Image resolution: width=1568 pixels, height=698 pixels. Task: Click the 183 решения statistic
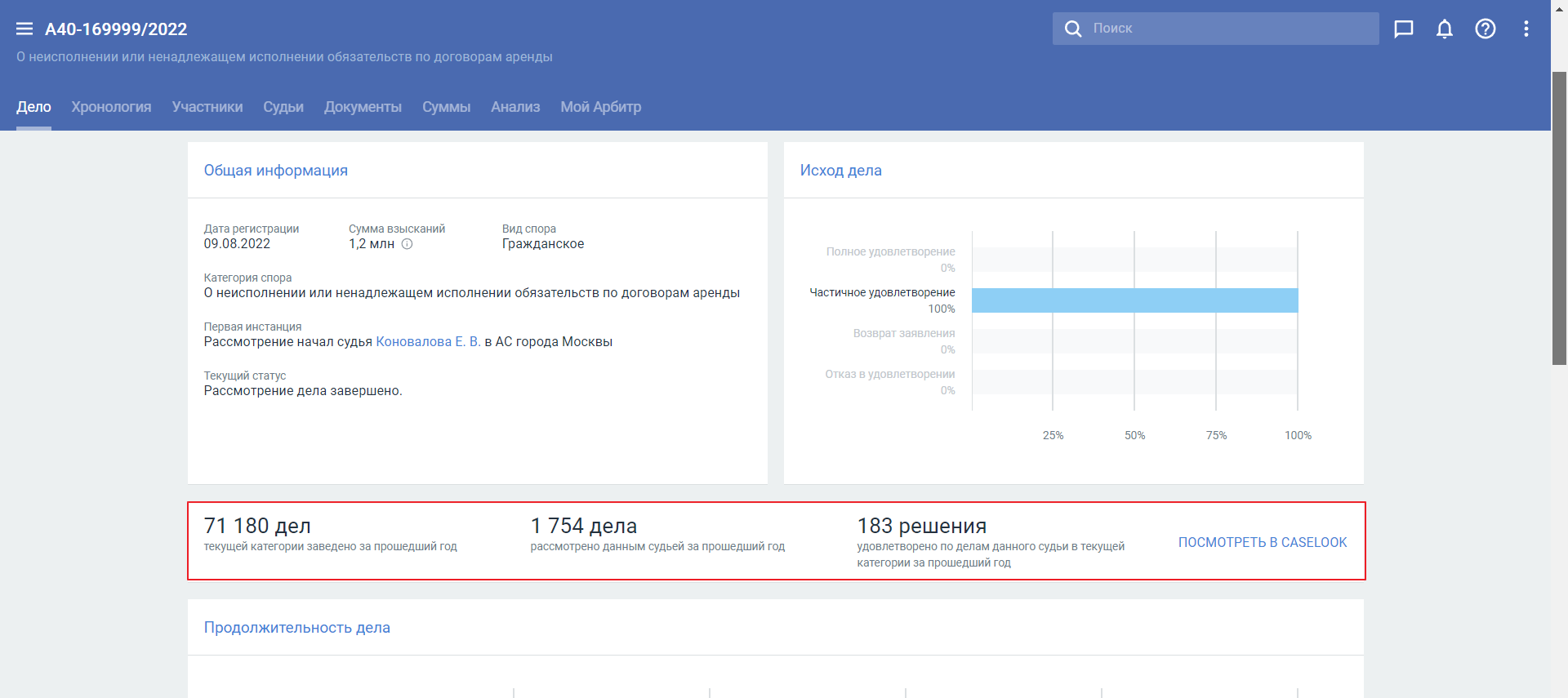(922, 526)
